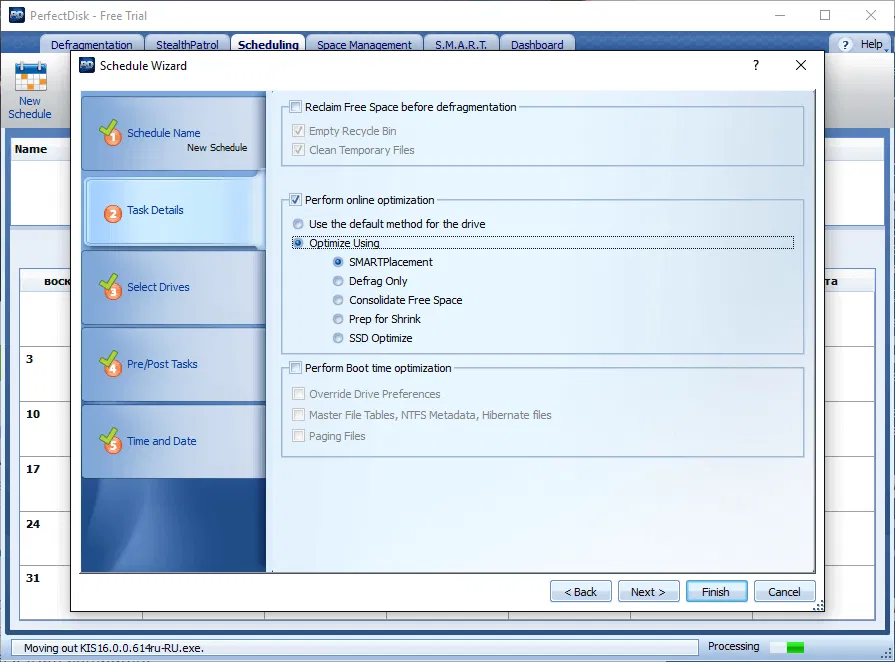Go to the Task Details wizard step

(x=174, y=211)
